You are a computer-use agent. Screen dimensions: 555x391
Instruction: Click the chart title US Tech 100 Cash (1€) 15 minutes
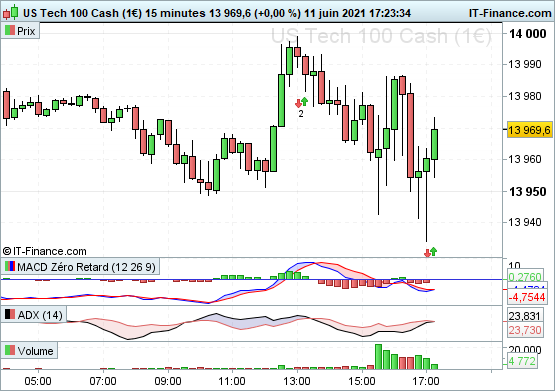(114, 13)
